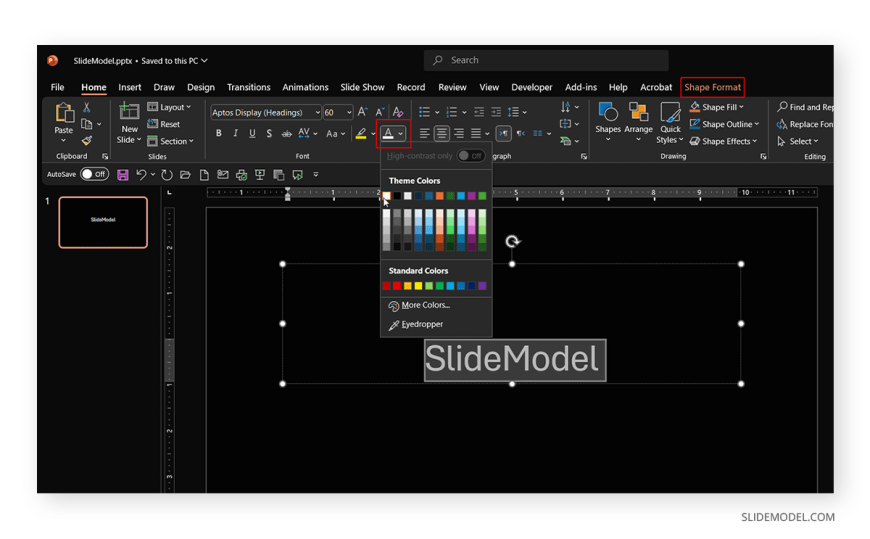Clear all formatting with the eraser A icon

pos(398,112)
